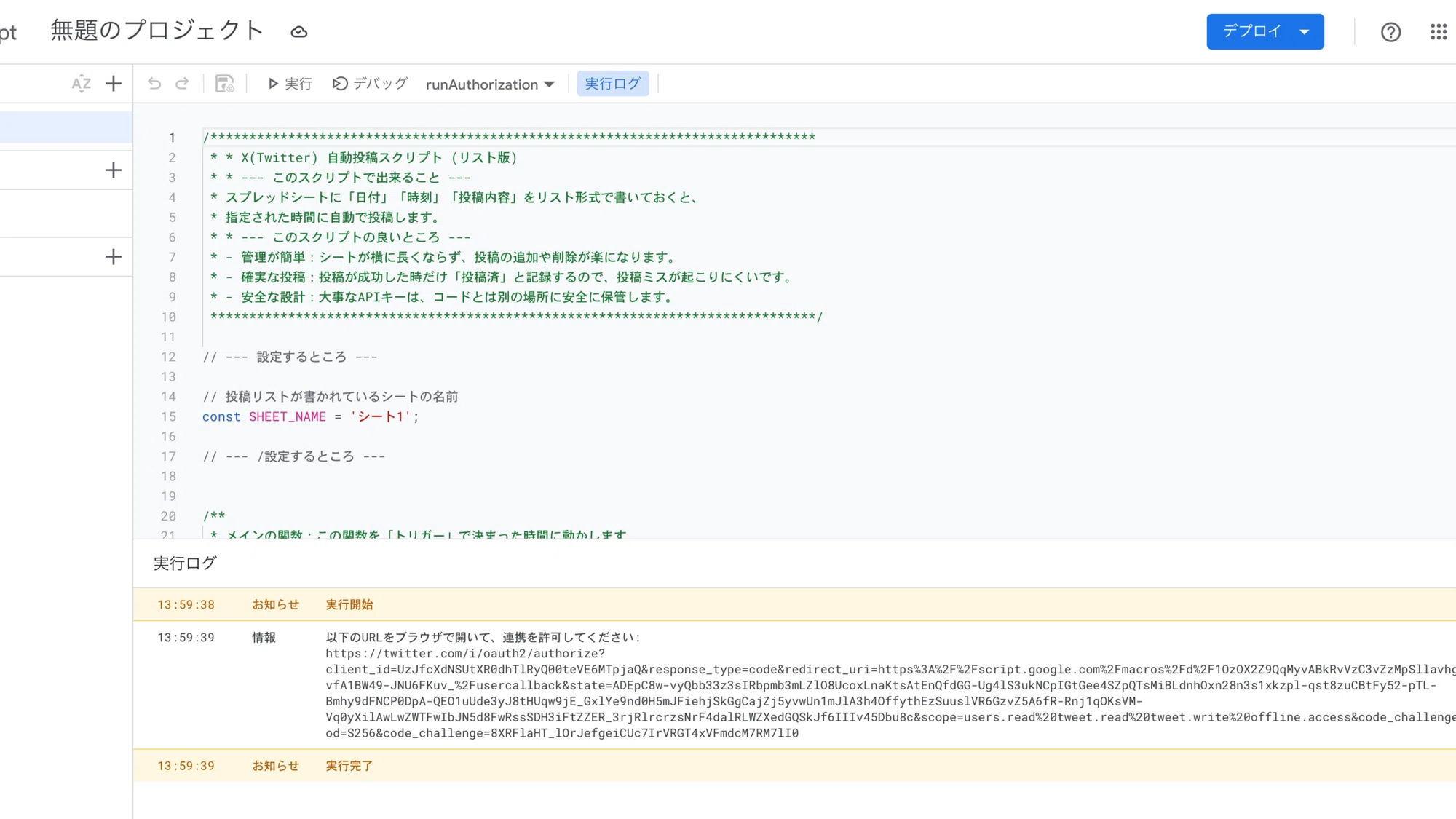
Task: Click the 'シート1' string value
Action: [381, 417]
